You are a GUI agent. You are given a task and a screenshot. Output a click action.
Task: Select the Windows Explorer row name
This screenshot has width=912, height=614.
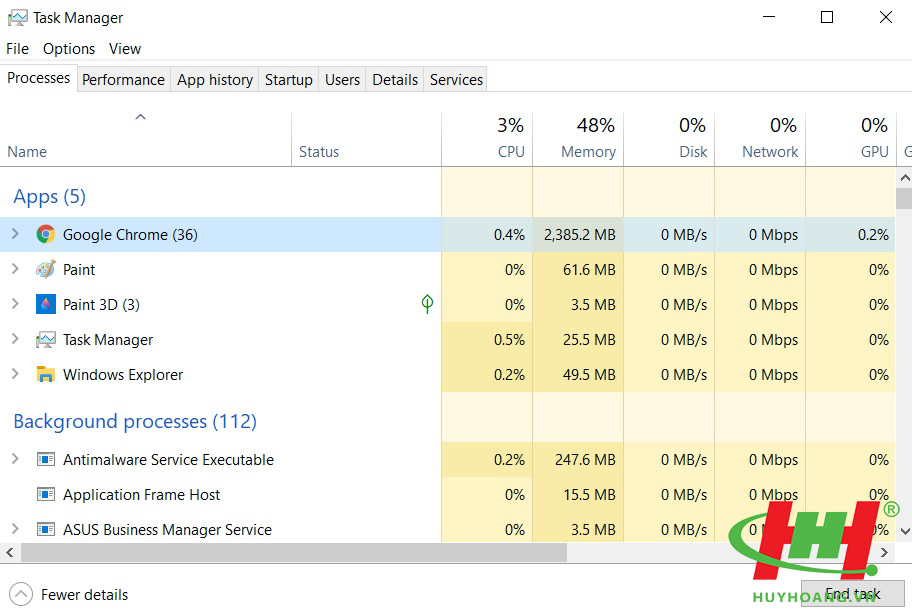[123, 374]
